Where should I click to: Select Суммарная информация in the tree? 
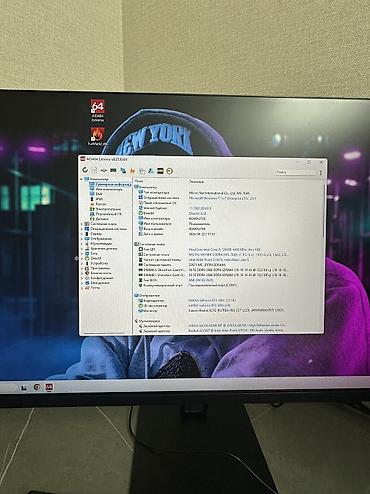110,184
